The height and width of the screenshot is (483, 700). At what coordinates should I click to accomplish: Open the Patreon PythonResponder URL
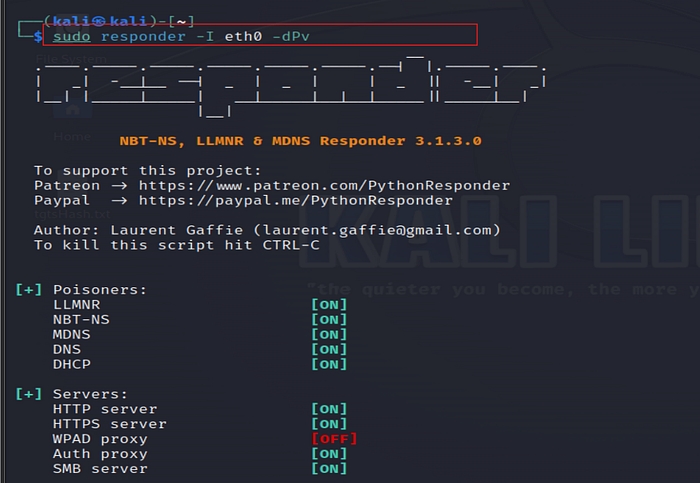point(324,185)
